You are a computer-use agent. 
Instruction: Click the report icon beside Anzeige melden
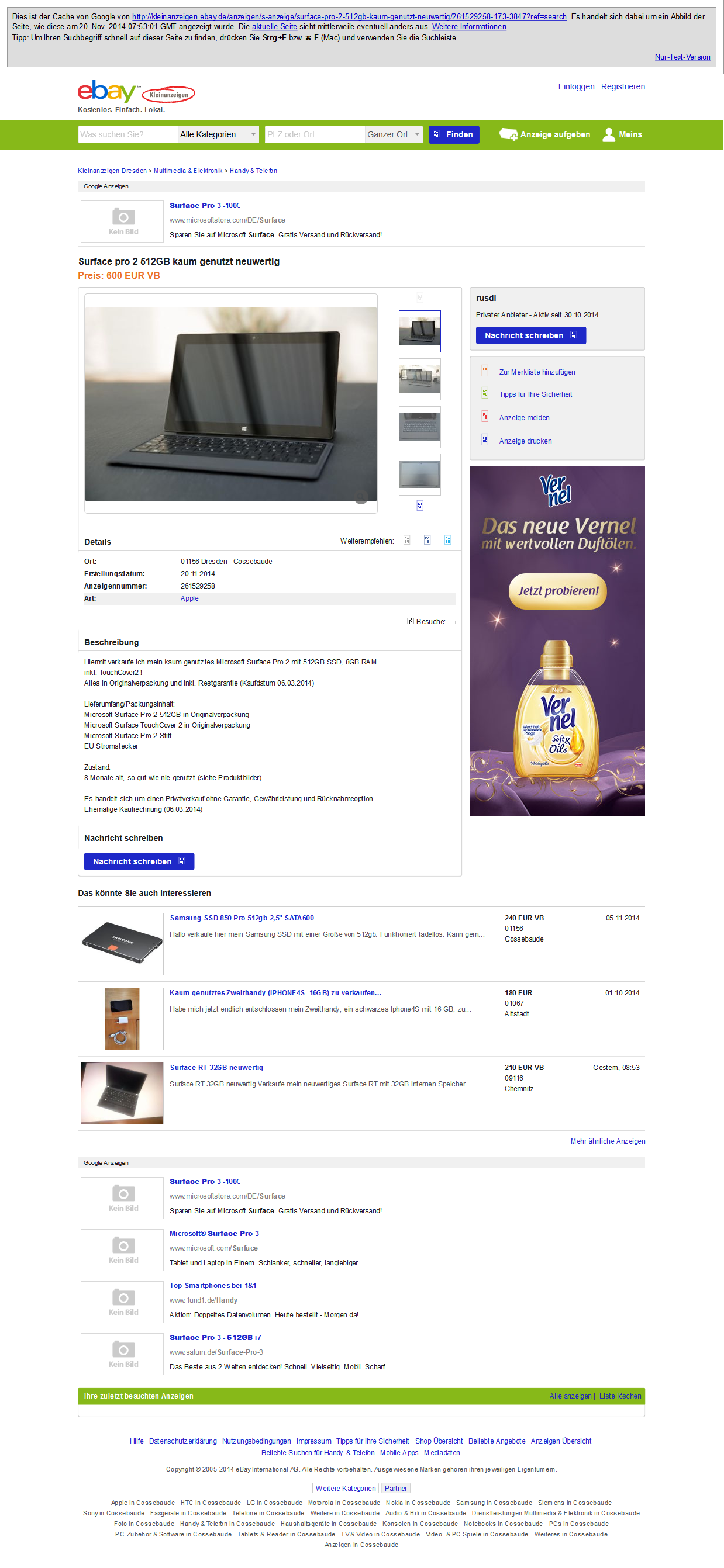[485, 416]
